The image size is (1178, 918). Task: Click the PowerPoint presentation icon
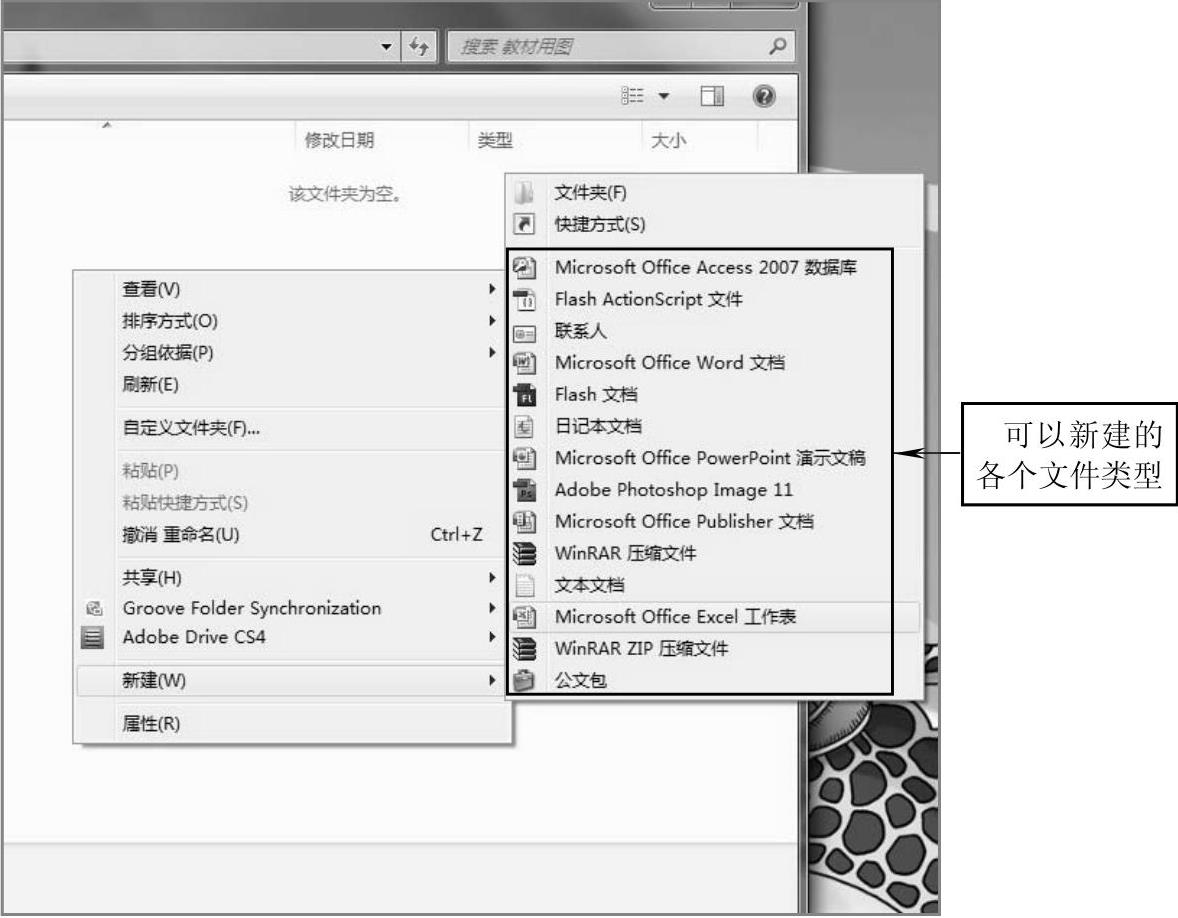524,457
